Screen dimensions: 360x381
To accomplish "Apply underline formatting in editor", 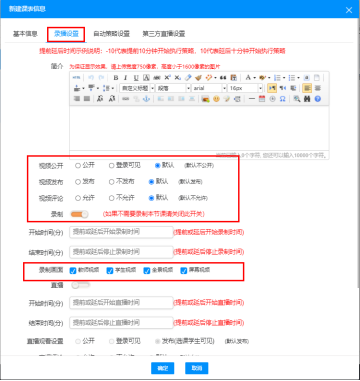I will 136,78.
